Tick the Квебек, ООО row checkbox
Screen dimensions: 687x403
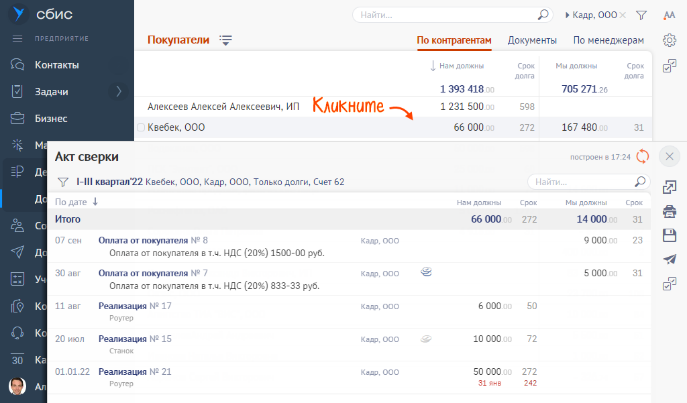pos(141,127)
